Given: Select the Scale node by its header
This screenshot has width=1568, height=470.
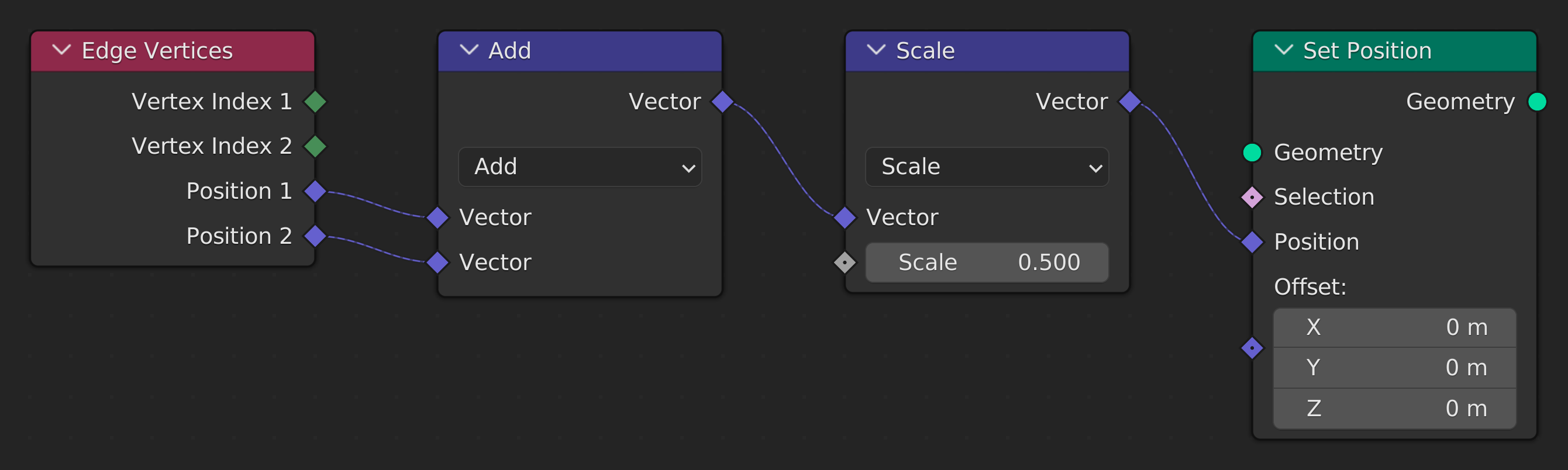Looking at the screenshot, I should pyautogui.click(x=1022, y=50).
